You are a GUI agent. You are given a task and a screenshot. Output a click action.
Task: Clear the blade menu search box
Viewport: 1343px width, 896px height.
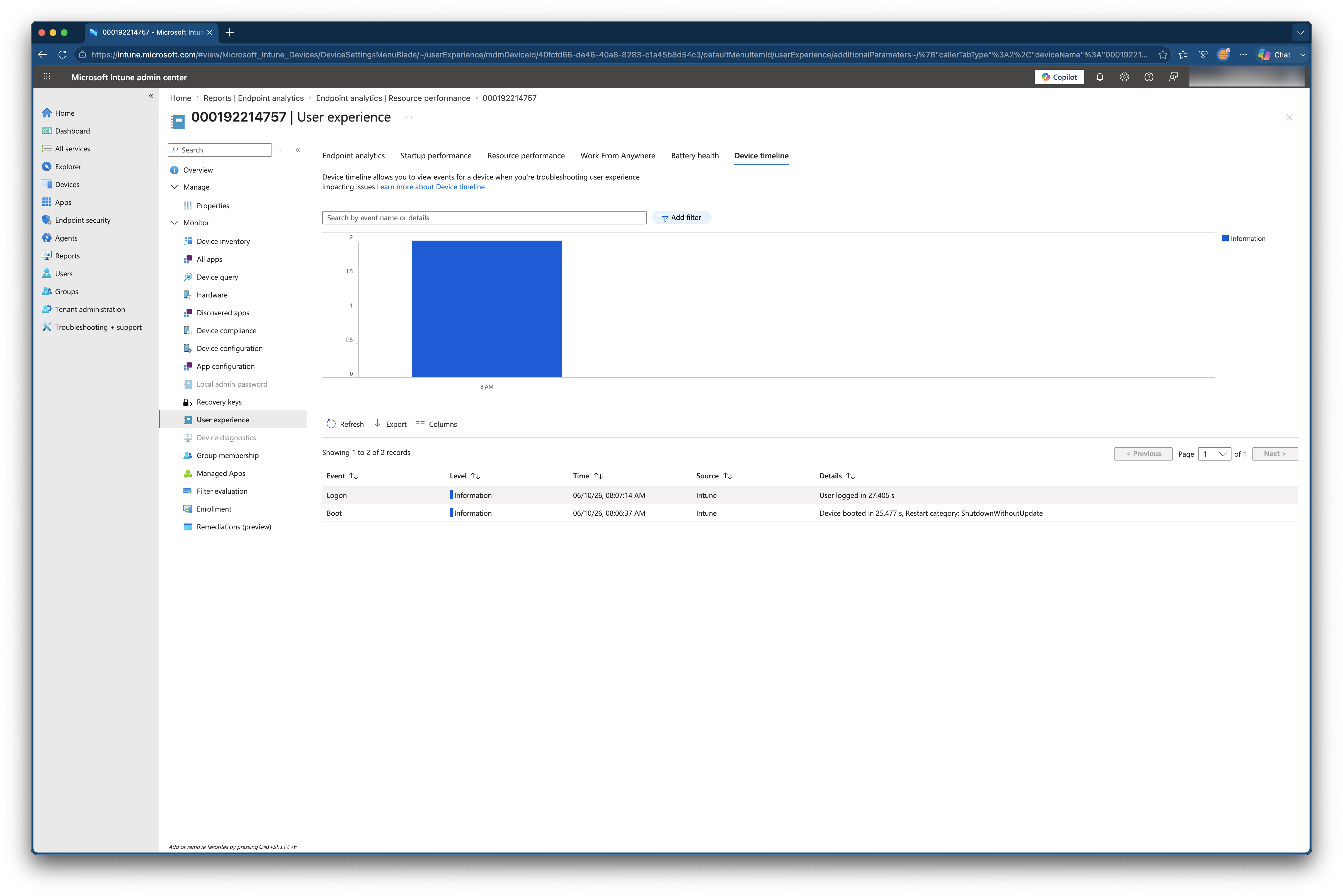pyautogui.click(x=281, y=150)
